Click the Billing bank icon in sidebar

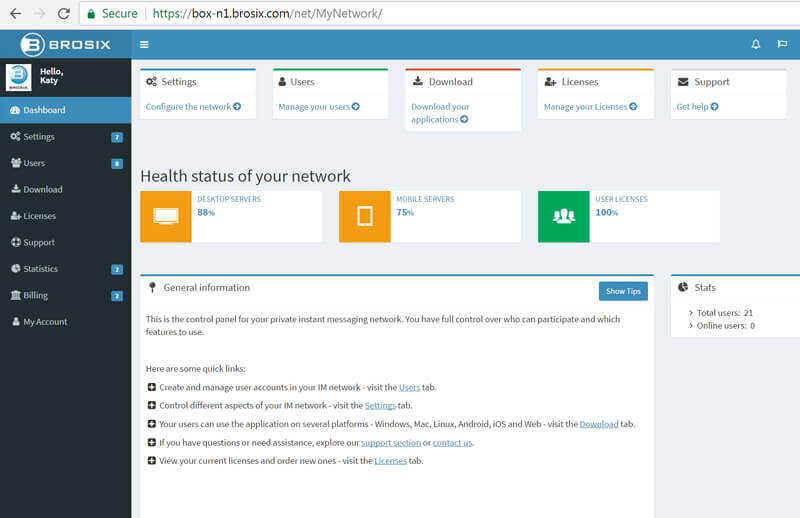16,295
